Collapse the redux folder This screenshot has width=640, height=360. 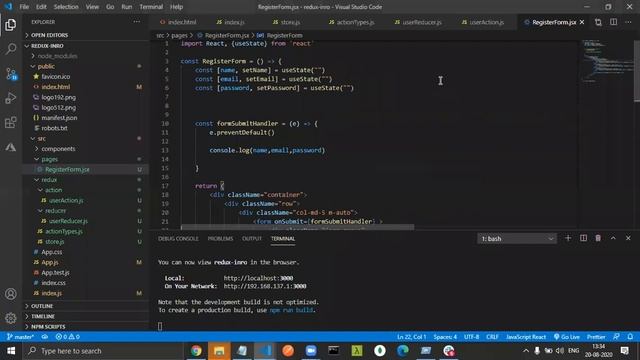tap(86, 180)
